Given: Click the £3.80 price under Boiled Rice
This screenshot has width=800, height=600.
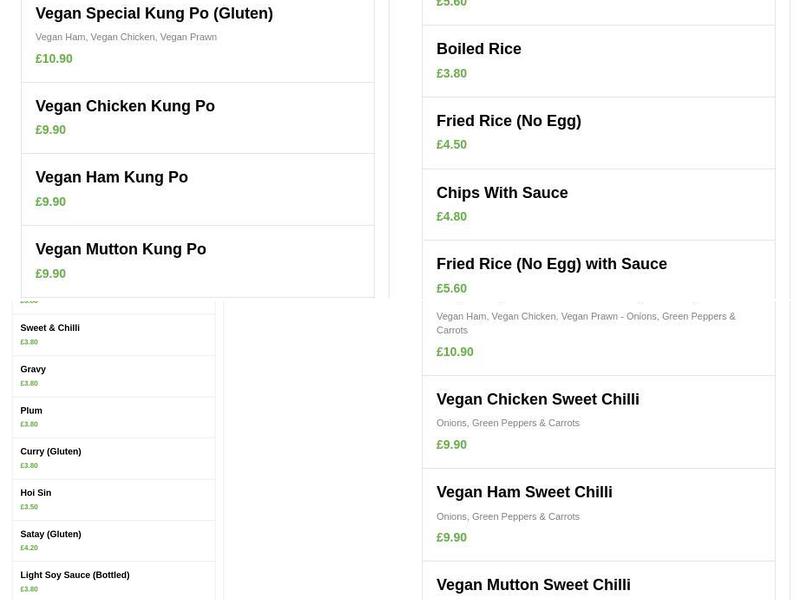Looking at the screenshot, I should click(449, 72).
